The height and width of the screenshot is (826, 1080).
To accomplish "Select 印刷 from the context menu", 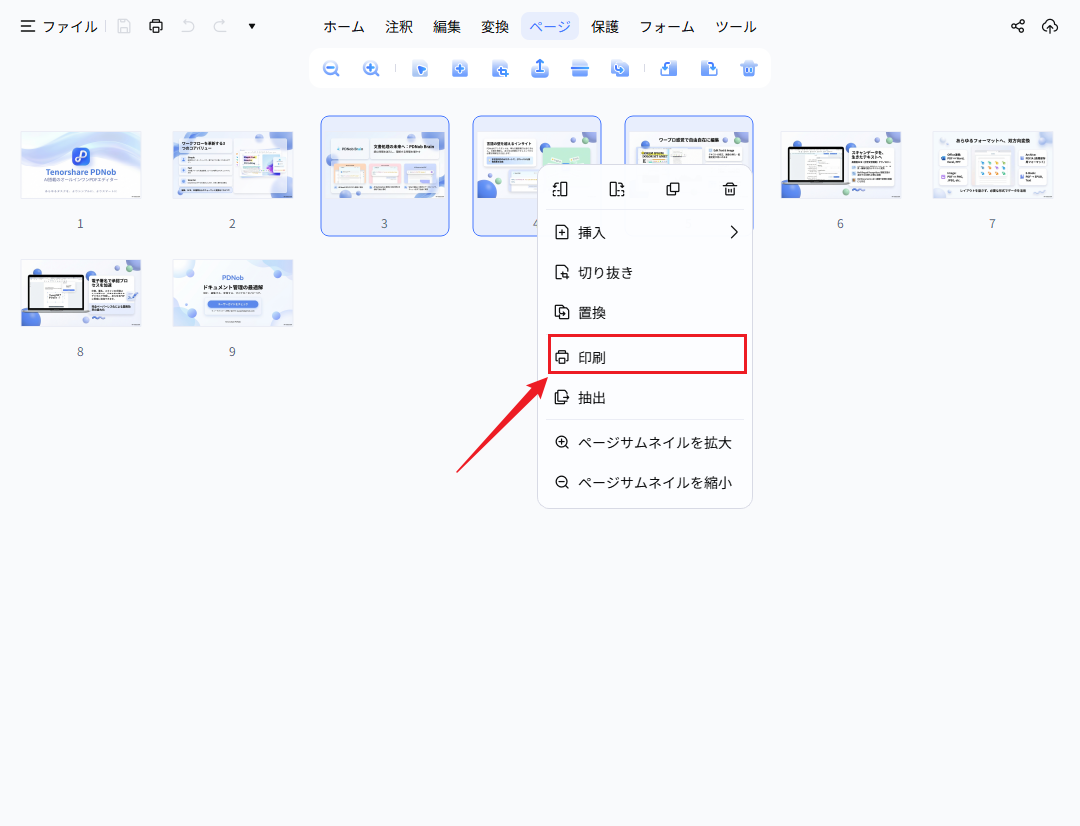I will (x=647, y=355).
